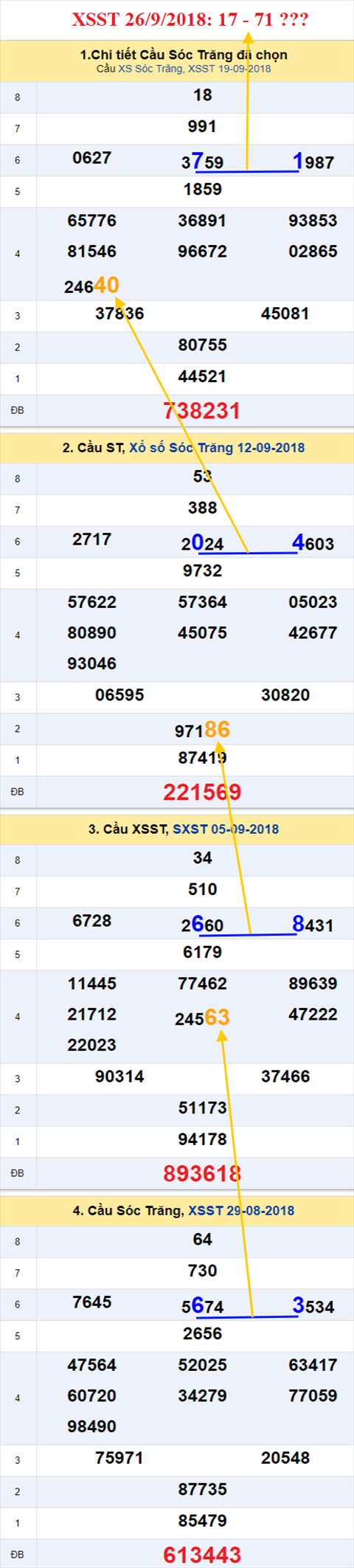Click the number 98490
The width and height of the screenshot is (354, 1568).
[x=92, y=1426]
